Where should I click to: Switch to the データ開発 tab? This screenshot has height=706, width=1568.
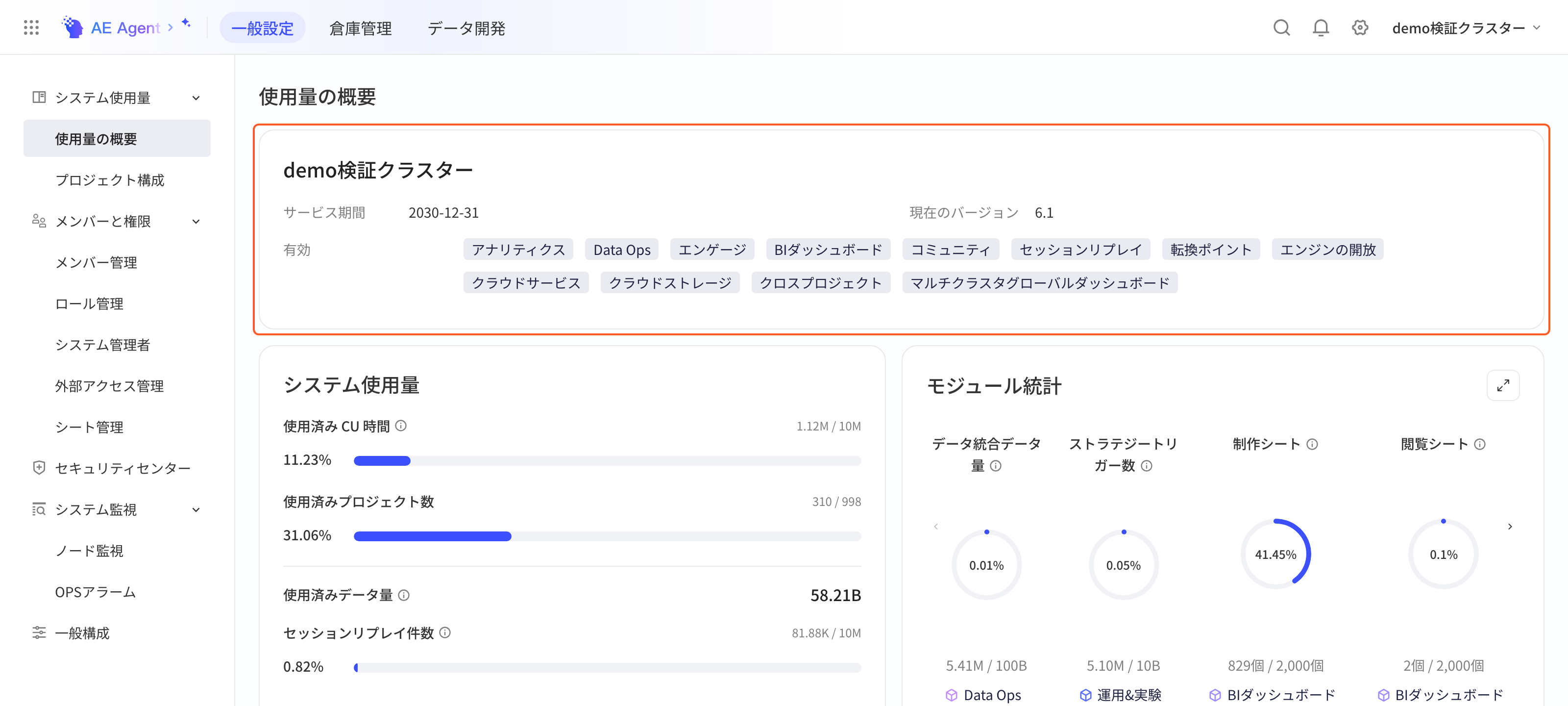coord(466,28)
